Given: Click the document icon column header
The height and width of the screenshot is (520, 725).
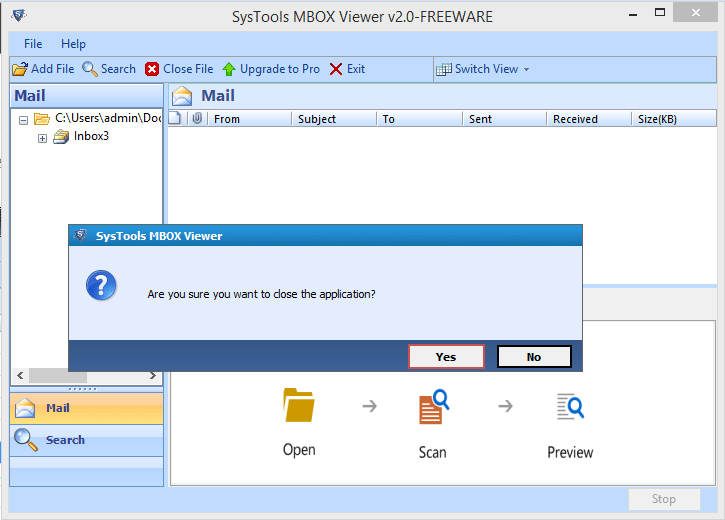Looking at the screenshot, I should coord(175,118).
